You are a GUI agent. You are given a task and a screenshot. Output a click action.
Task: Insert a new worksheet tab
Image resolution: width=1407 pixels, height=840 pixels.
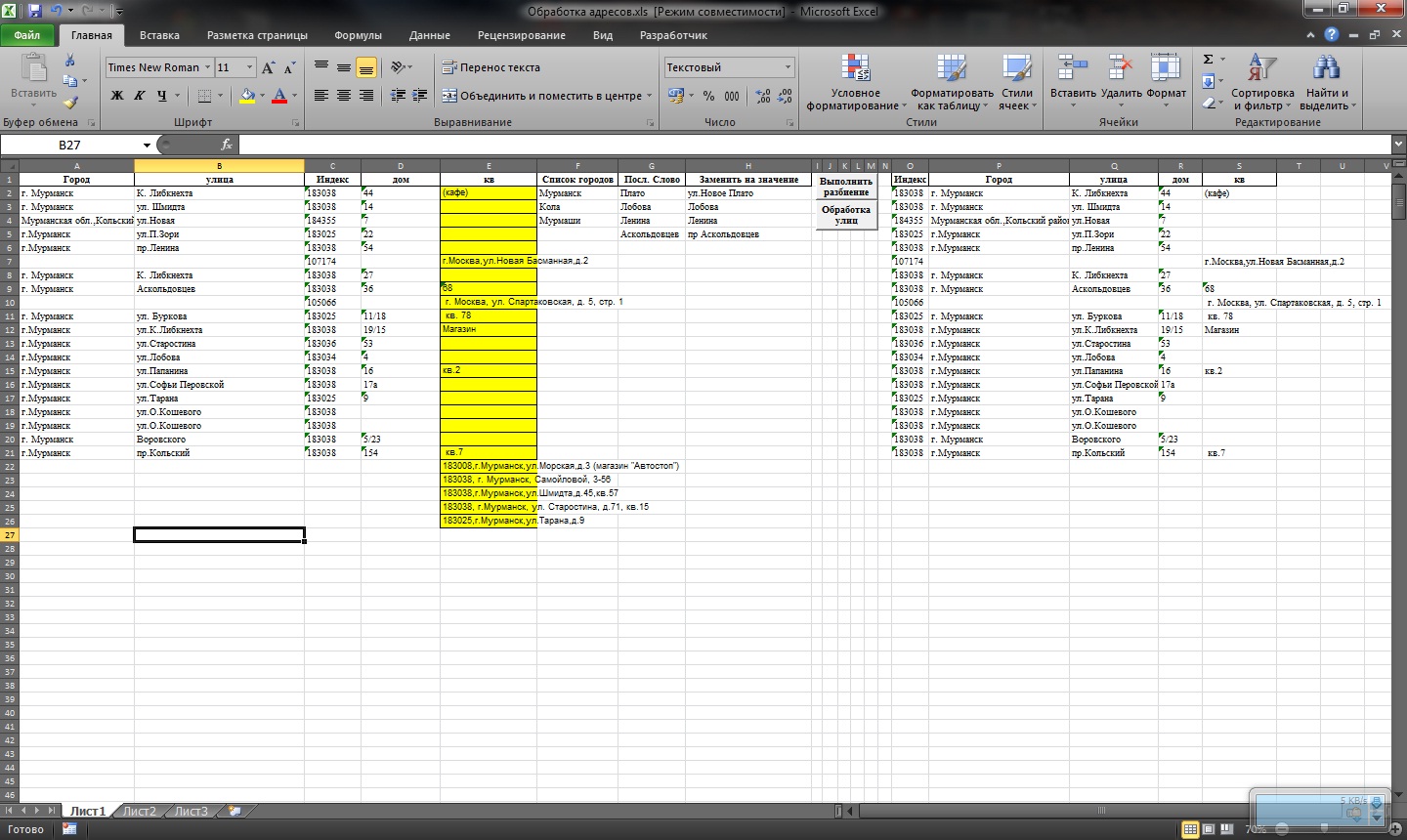[x=234, y=811]
